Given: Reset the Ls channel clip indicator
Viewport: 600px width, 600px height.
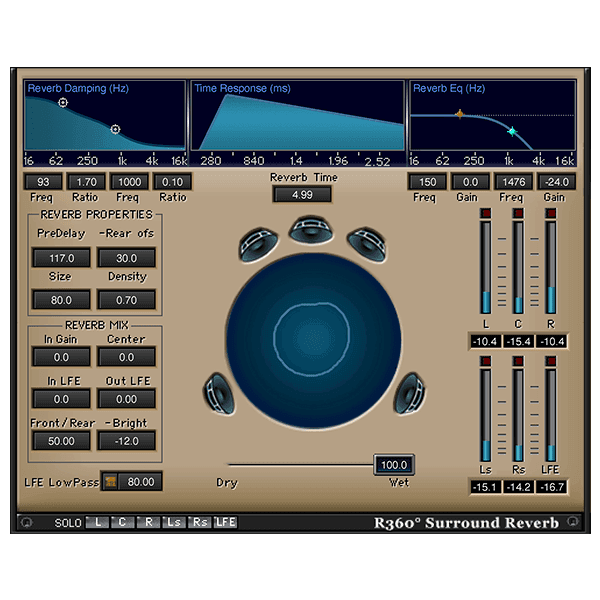Looking at the screenshot, I should coord(486,361).
